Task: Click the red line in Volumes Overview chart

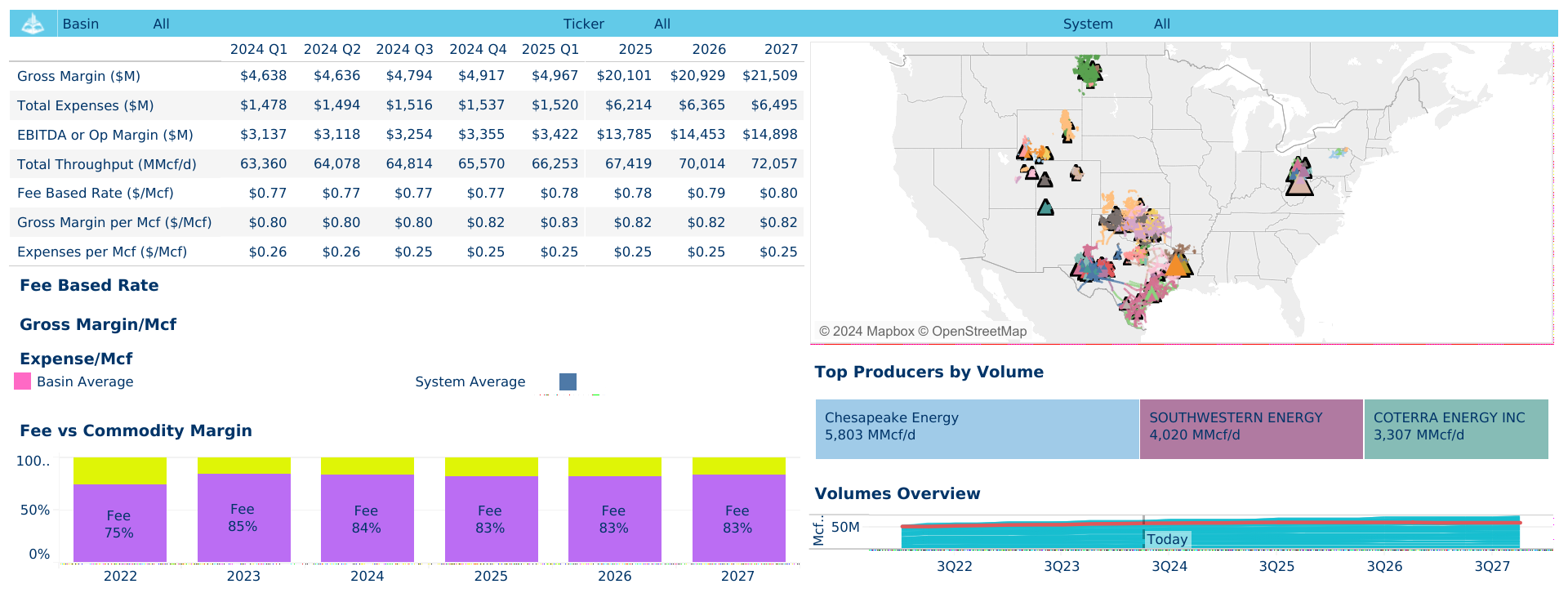Action: [1210, 524]
